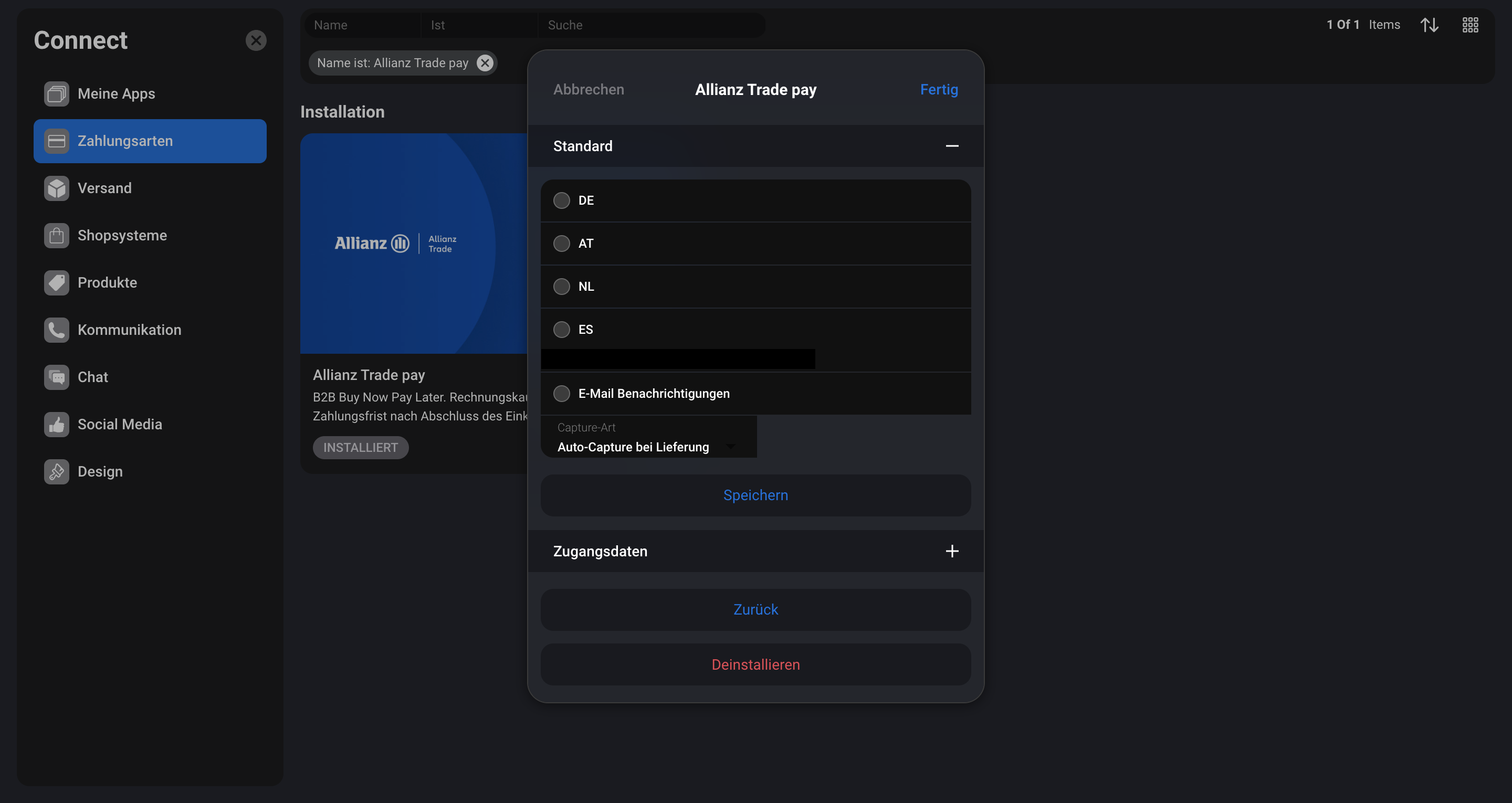1512x803 pixels.
Task: Click Abbrechen in dialog header
Action: point(589,89)
